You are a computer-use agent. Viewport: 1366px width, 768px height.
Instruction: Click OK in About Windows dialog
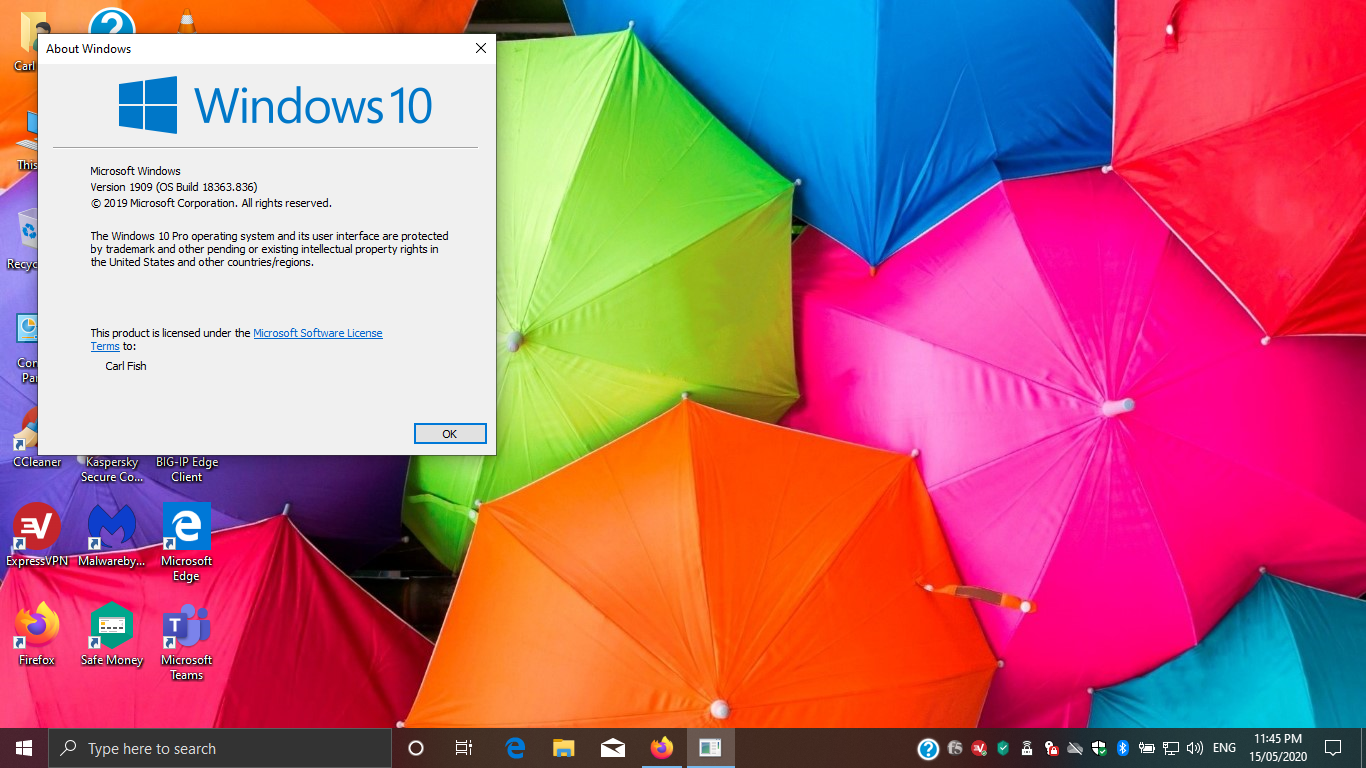point(450,433)
